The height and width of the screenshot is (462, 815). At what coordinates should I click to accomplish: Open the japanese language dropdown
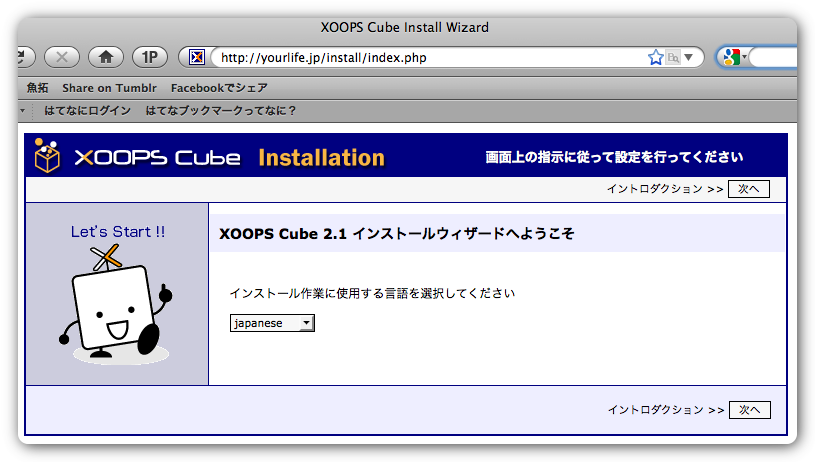[272, 323]
